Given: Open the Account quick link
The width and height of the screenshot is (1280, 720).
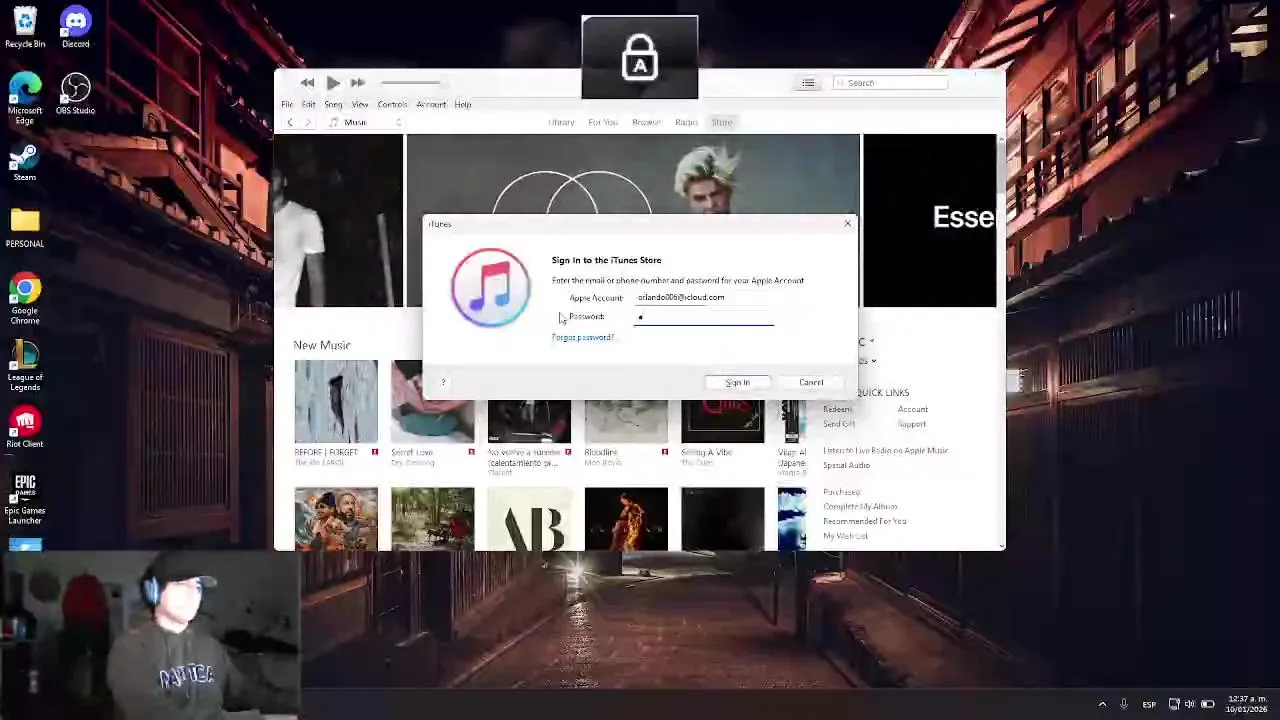Looking at the screenshot, I should coord(913,409).
